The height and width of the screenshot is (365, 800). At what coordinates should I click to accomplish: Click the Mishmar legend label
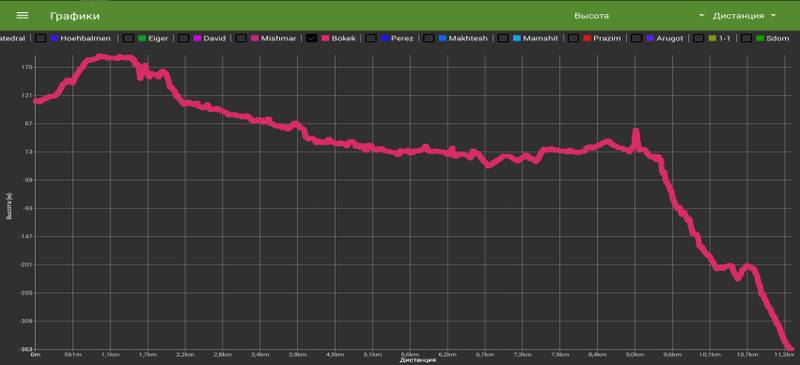pyautogui.click(x=278, y=38)
